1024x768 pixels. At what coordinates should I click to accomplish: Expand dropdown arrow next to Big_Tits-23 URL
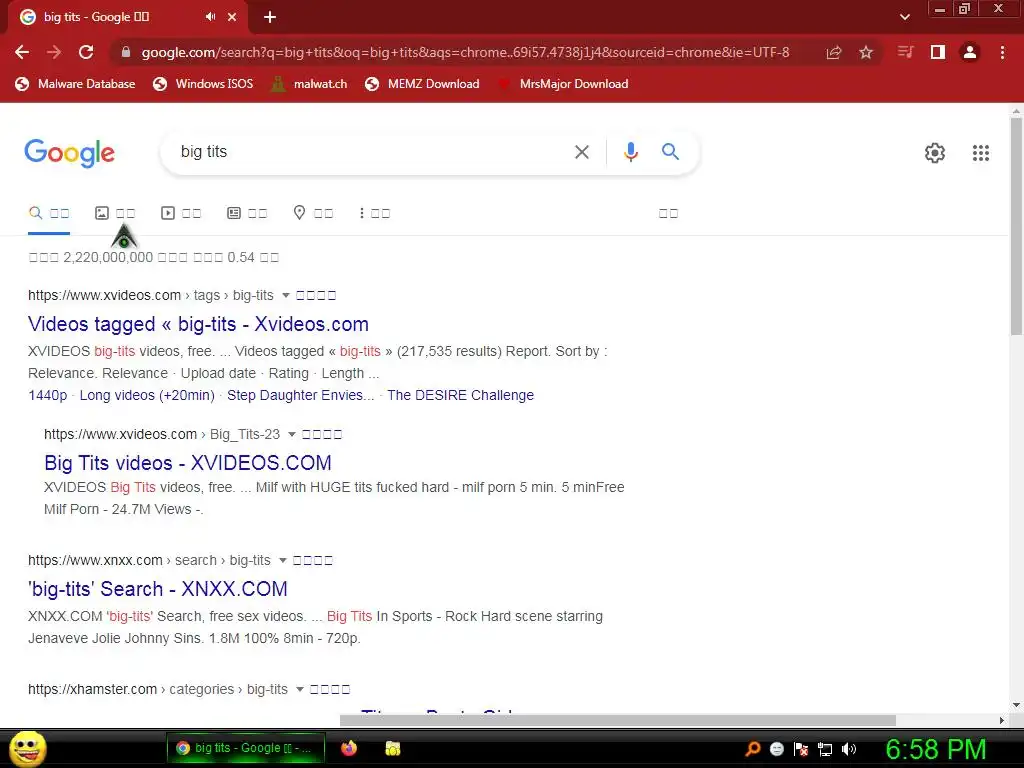click(x=291, y=435)
